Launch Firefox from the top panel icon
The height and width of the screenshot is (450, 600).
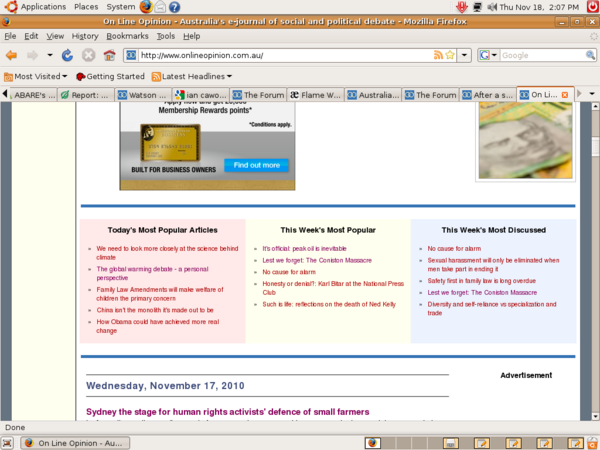pyautogui.click(x=146, y=7)
